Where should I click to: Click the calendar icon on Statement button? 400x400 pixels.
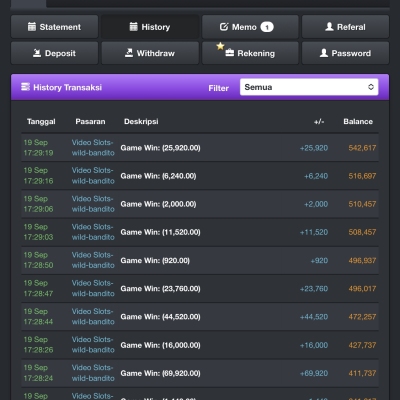tap(32, 27)
